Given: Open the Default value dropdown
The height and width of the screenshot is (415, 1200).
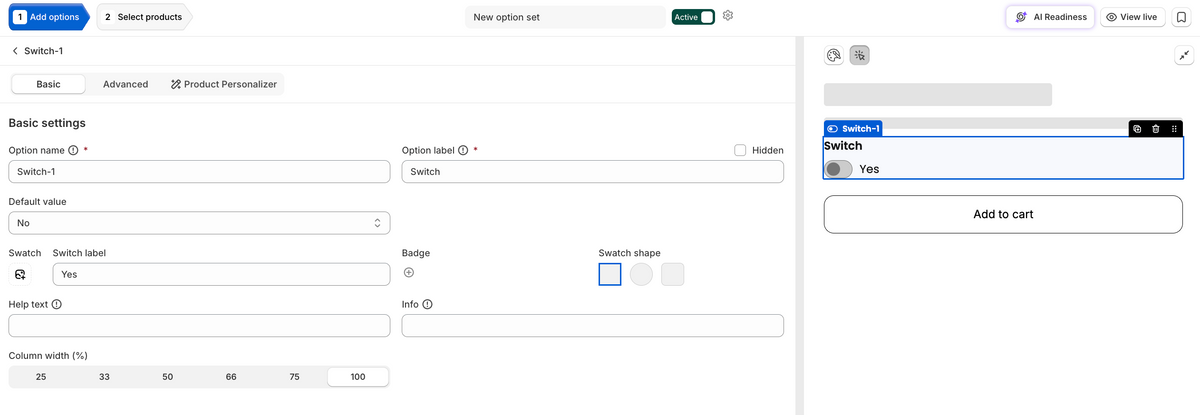Looking at the screenshot, I should pos(199,223).
